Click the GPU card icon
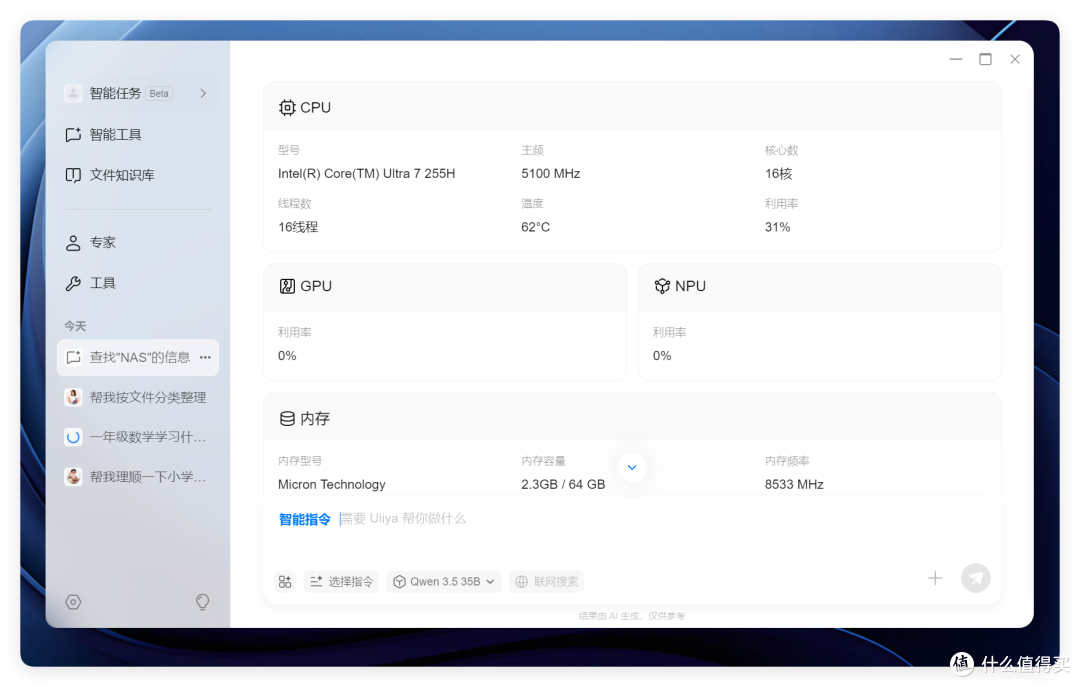 click(287, 286)
